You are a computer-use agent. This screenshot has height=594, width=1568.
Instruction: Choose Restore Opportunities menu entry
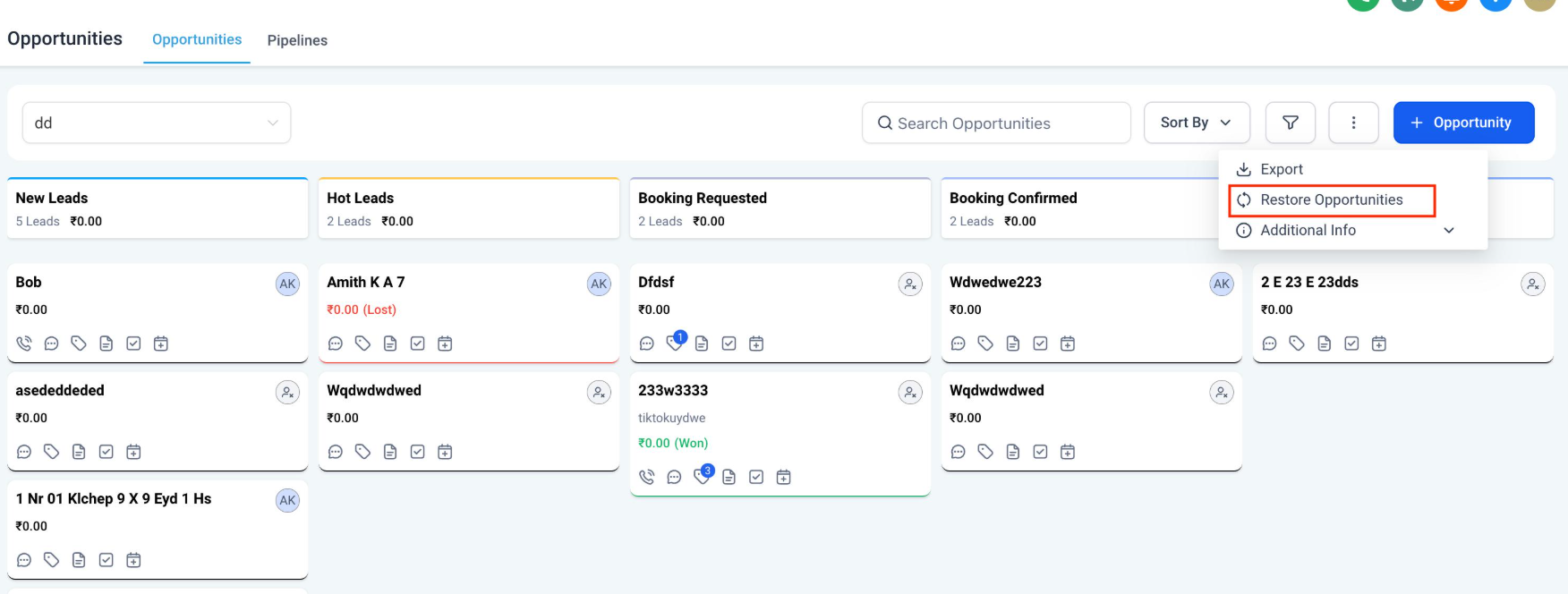[1332, 200]
